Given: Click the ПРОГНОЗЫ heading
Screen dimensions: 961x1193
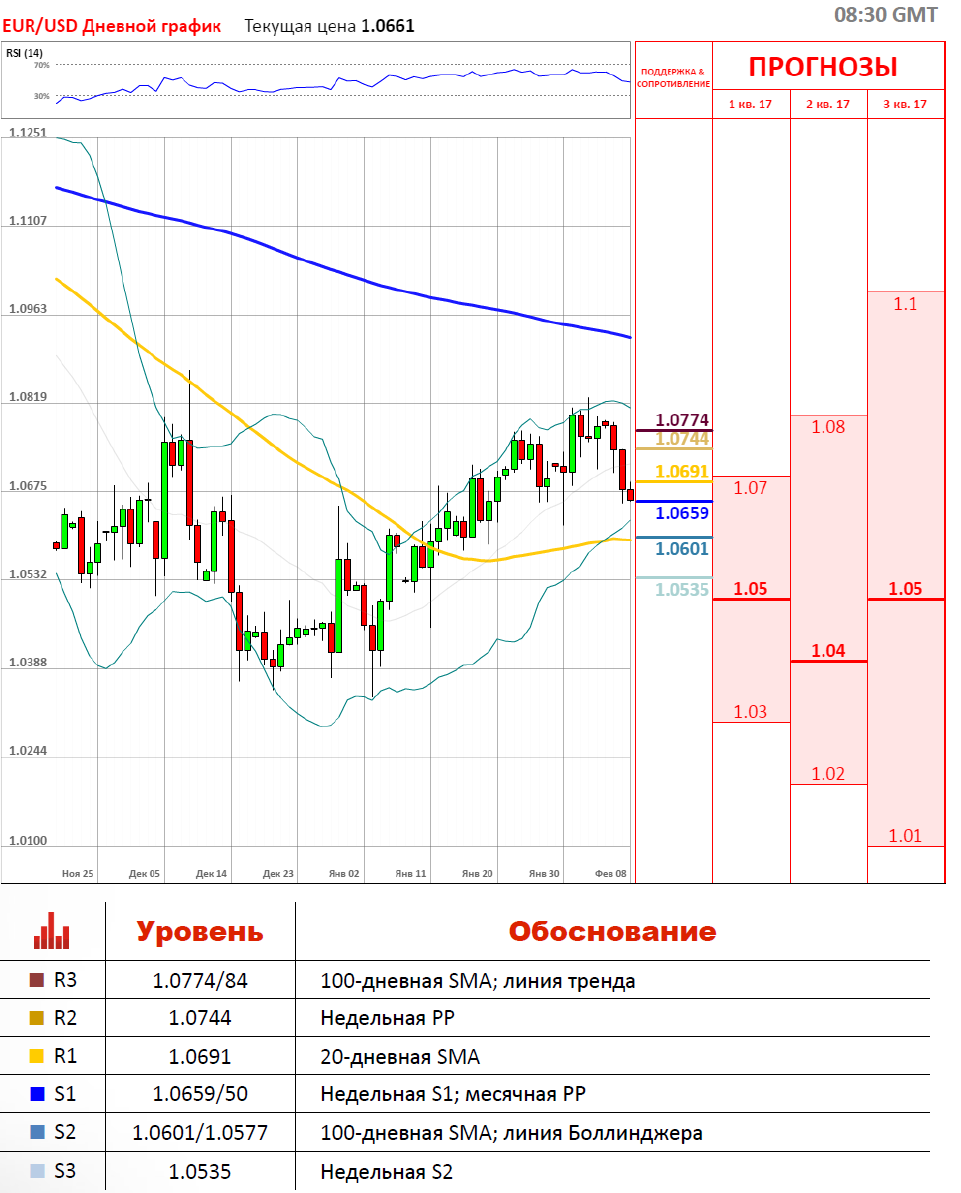Looking at the screenshot, I should [x=823, y=67].
